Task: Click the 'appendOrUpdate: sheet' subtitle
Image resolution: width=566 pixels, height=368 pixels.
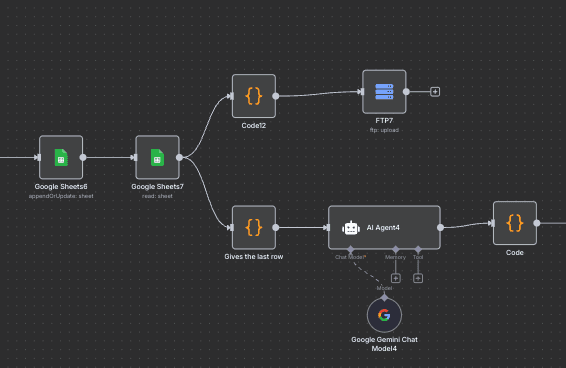Action: click(61, 196)
